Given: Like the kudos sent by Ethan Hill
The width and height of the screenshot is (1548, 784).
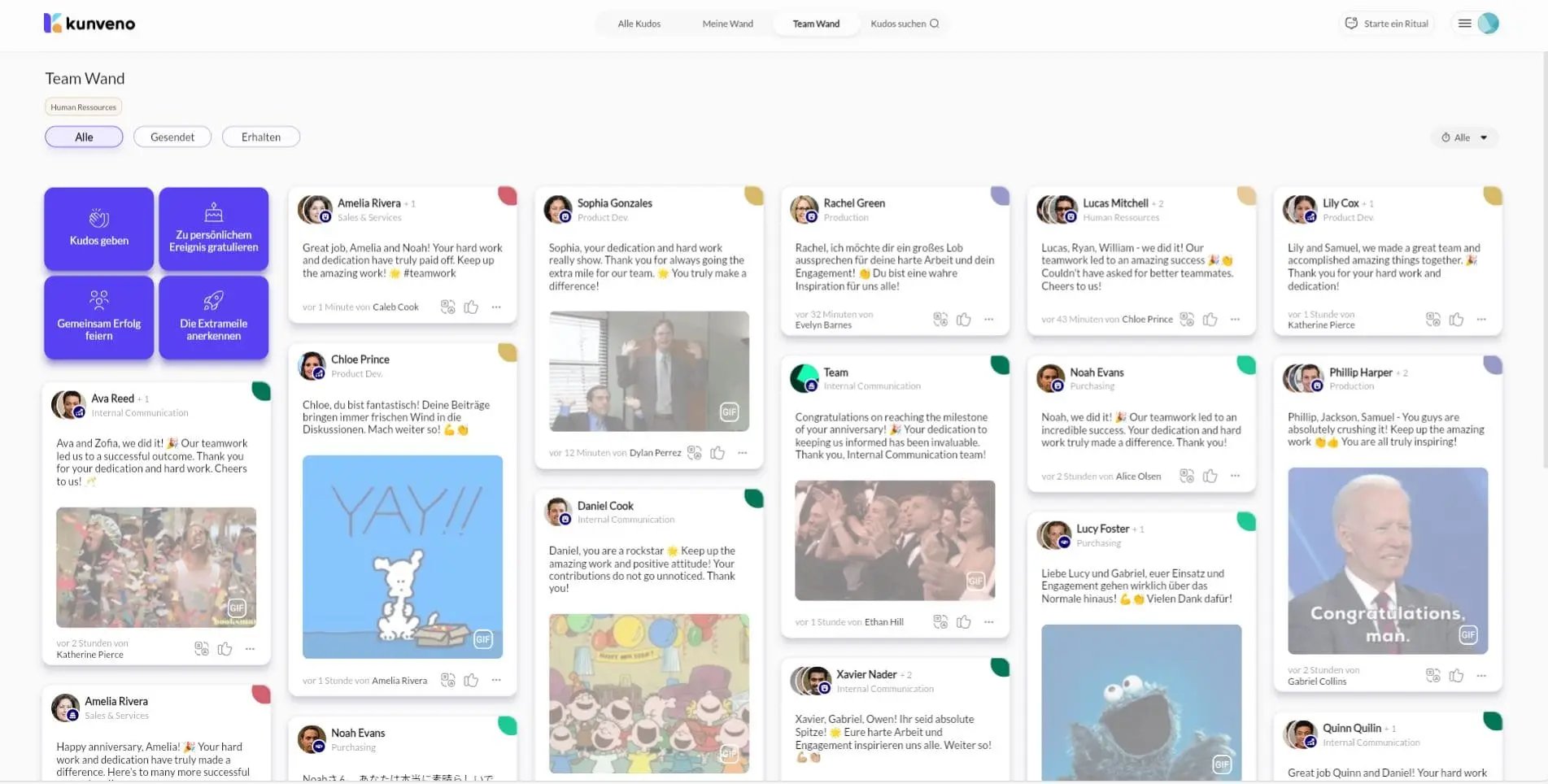Looking at the screenshot, I should pos(964,622).
